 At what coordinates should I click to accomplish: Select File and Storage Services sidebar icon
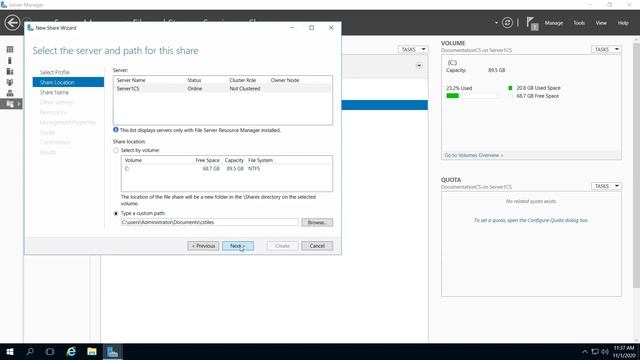[x=10, y=104]
